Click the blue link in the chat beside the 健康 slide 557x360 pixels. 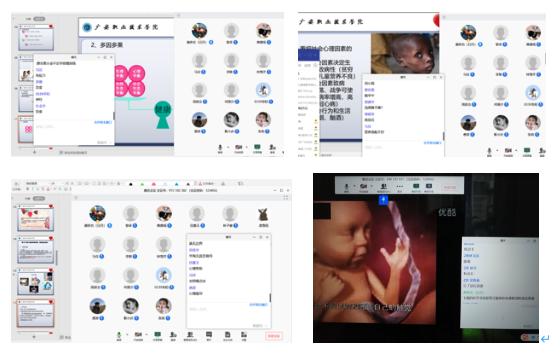point(103,122)
